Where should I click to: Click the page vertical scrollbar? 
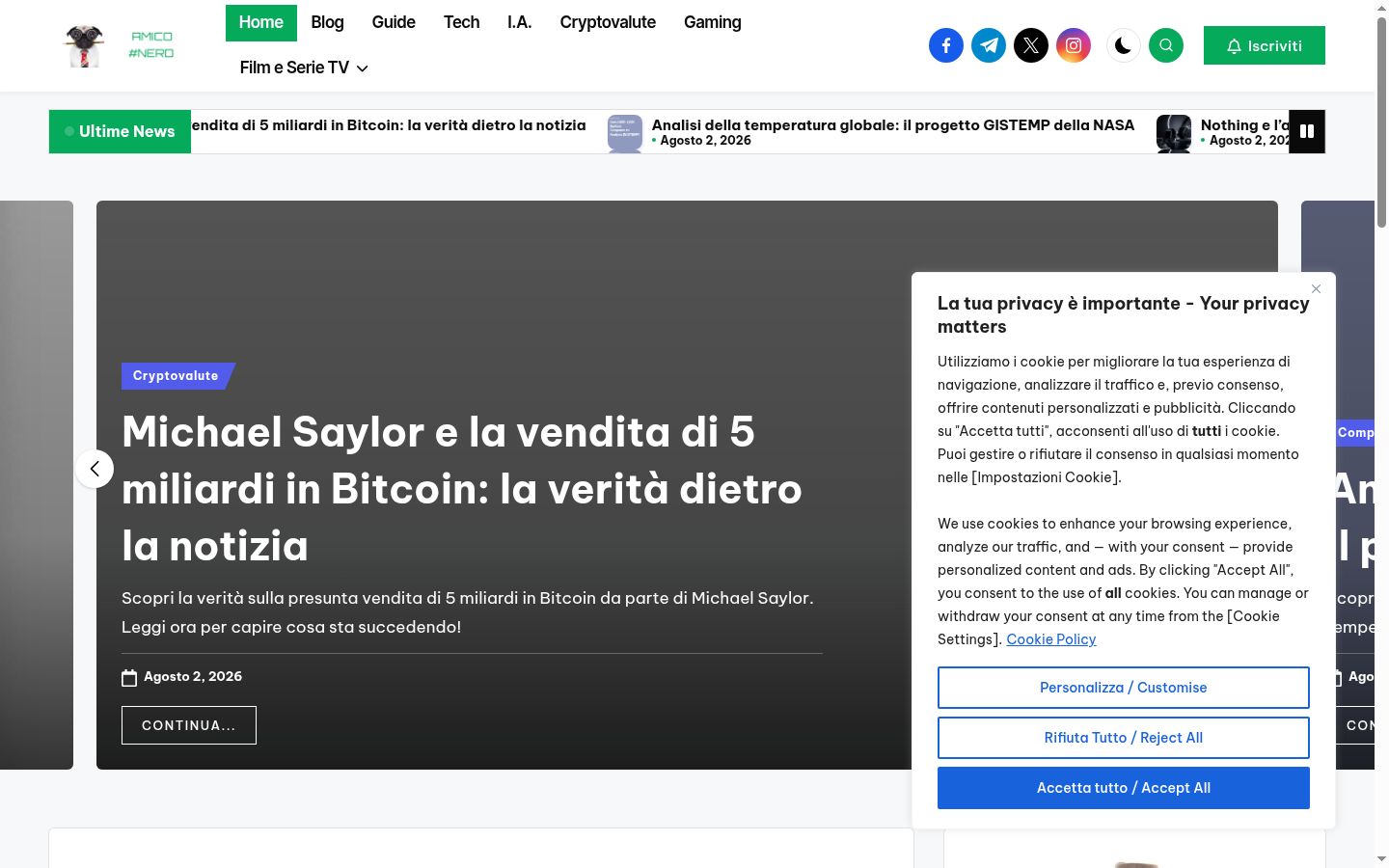click(1381, 123)
